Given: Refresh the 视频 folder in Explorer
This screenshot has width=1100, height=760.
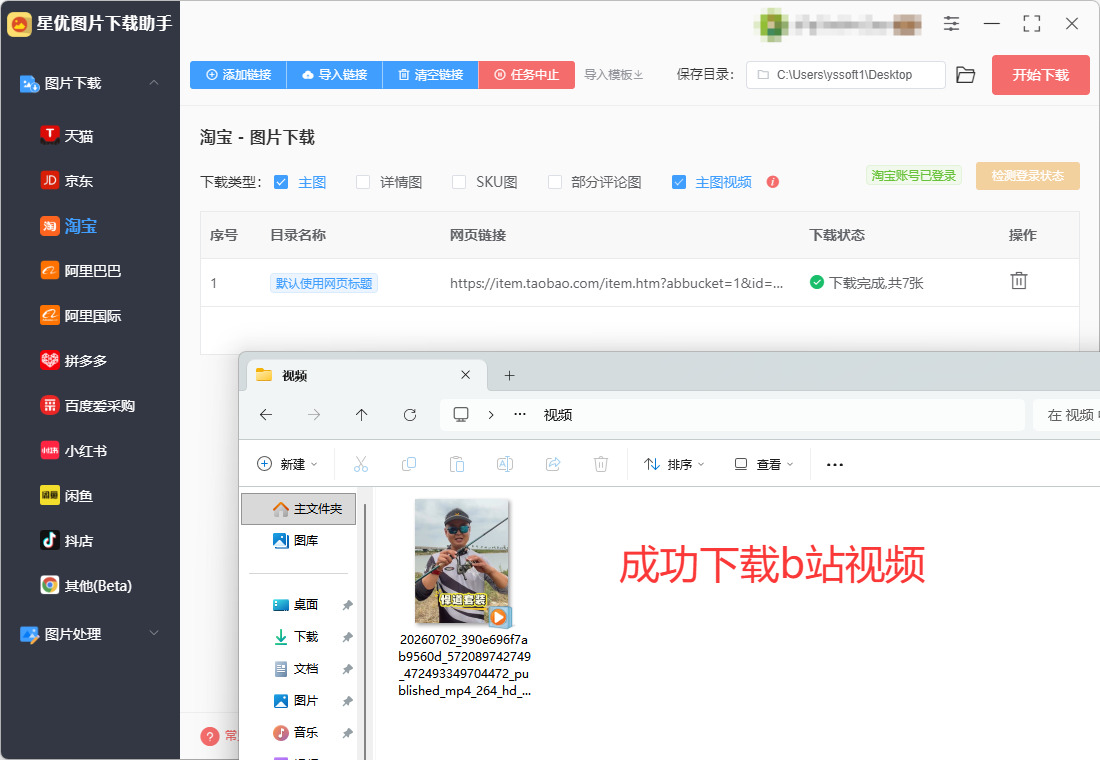Looking at the screenshot, I should point(410,415).
